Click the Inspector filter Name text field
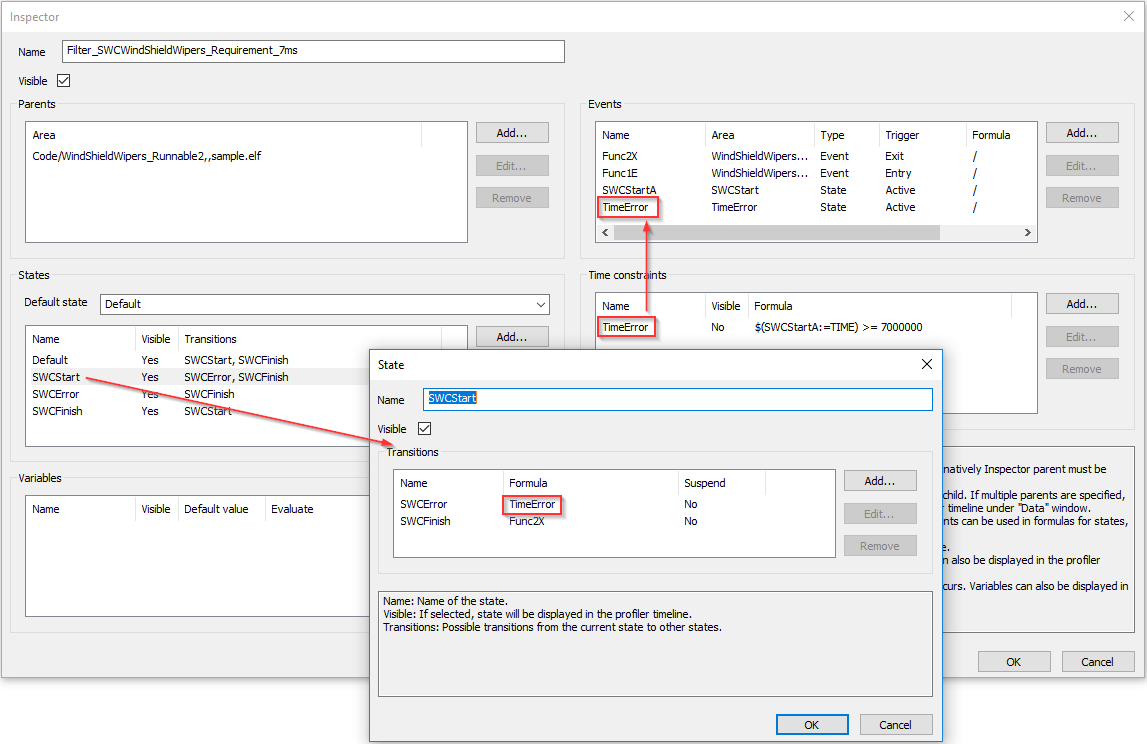This screenshot has height=744, width=1147. point(313,51)
